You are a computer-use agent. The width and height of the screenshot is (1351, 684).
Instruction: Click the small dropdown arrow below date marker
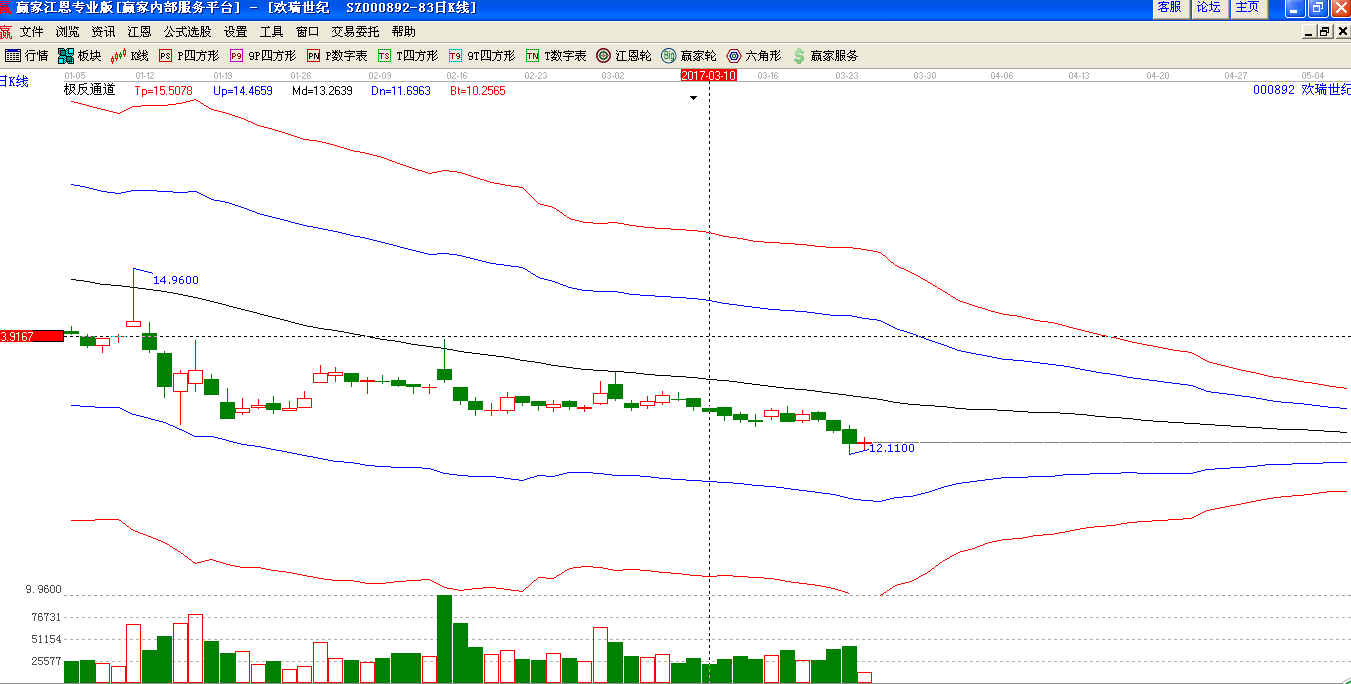tap(693, 98)
